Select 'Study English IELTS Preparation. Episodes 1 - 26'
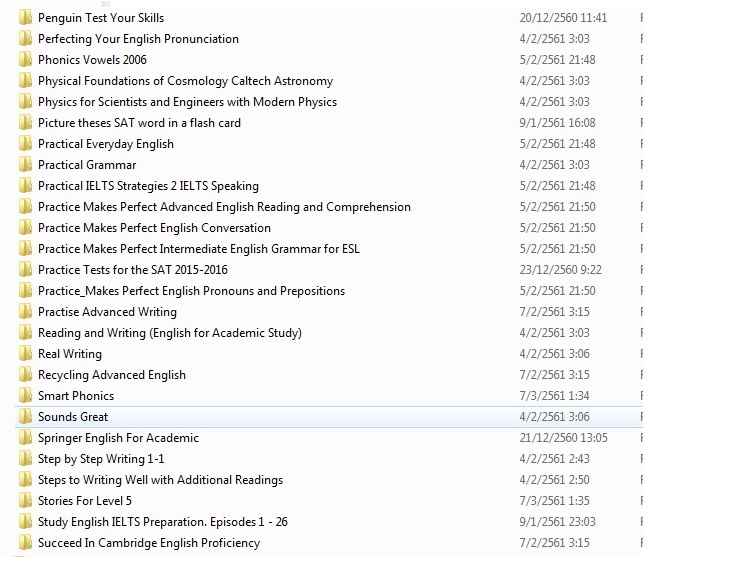This screenshot has height=572, width=749. [162, 523]
